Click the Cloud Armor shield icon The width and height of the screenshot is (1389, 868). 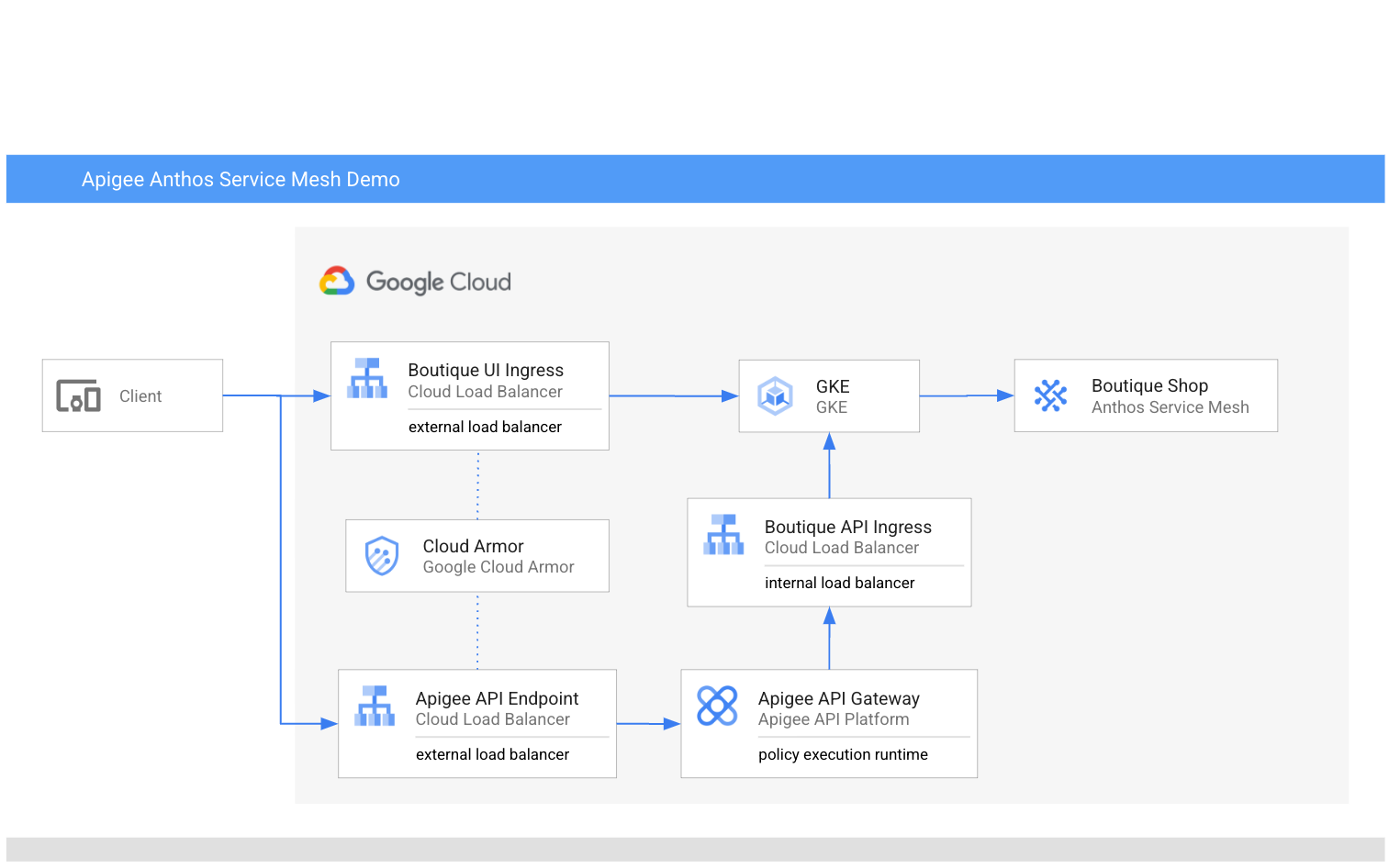[x=382, y=556]
